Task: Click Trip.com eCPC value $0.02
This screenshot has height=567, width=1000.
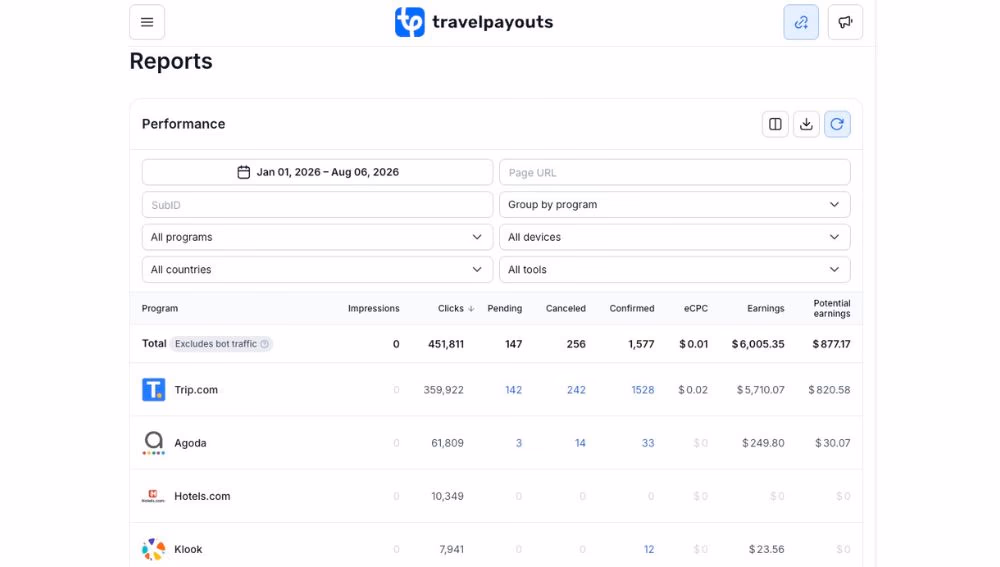Action: (x=693, y=390)
